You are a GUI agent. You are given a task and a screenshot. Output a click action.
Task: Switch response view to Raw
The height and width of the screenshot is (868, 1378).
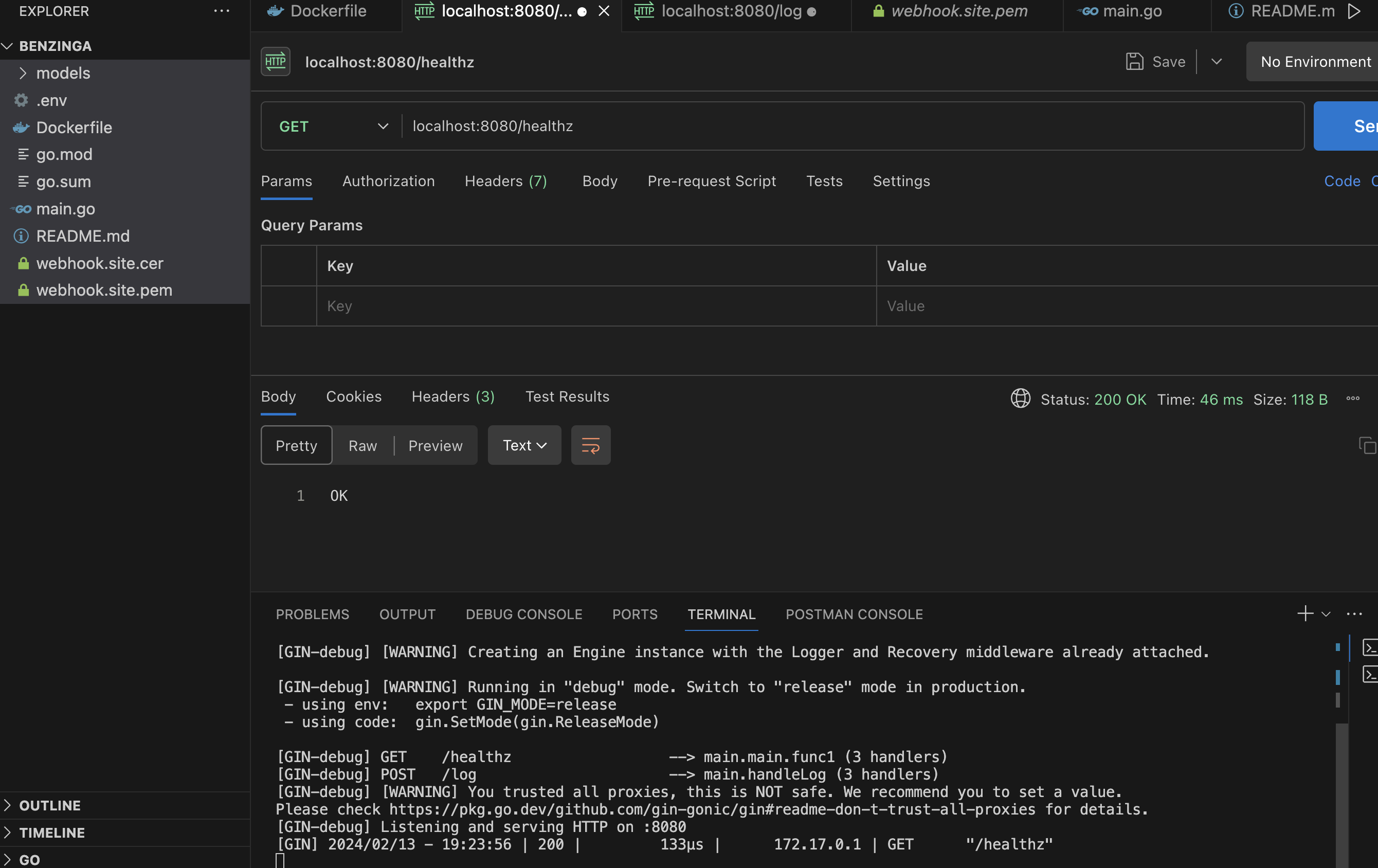[x=363, y=445]
